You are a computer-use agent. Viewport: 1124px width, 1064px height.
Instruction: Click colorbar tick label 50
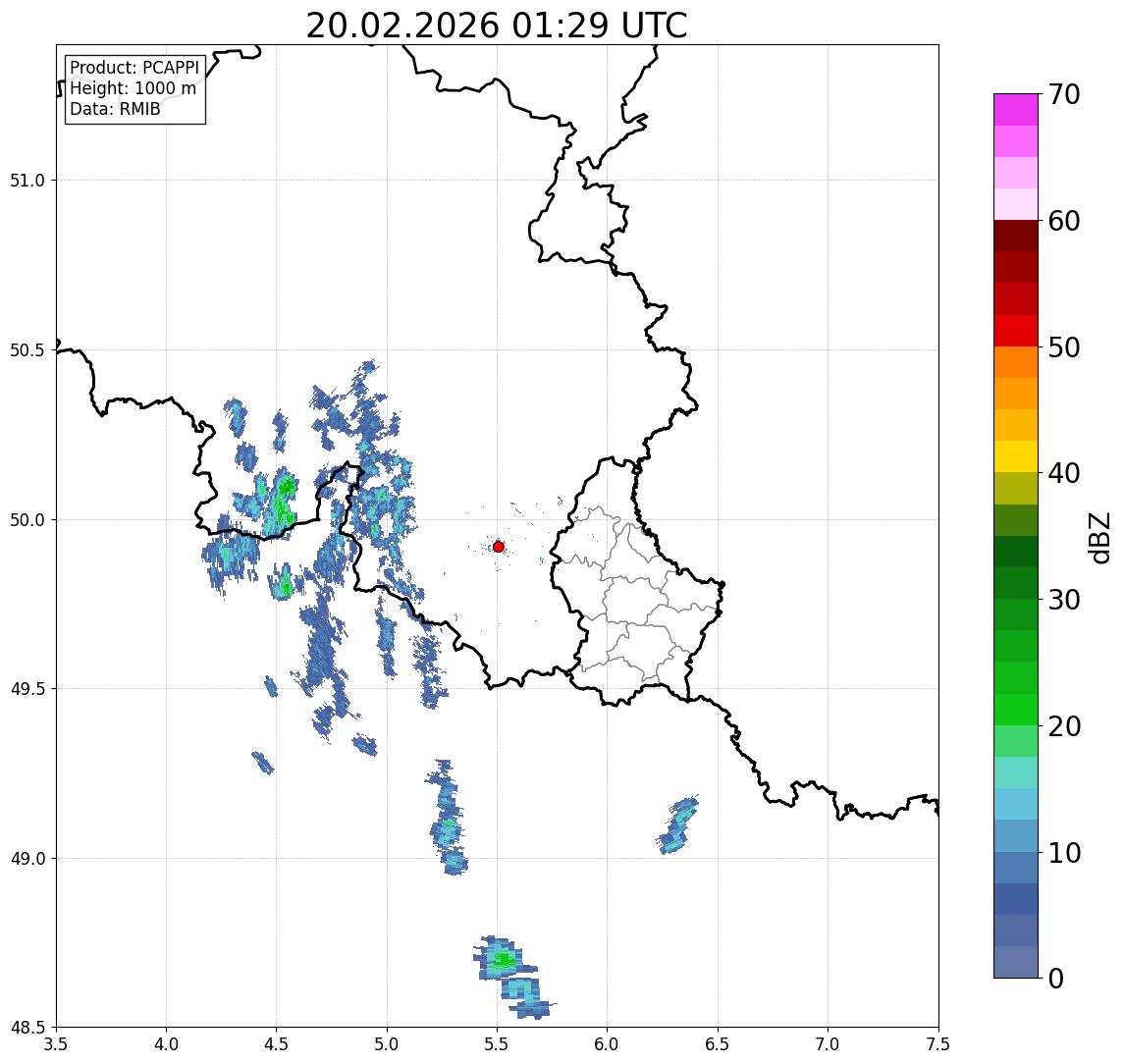coord(1063,347)
